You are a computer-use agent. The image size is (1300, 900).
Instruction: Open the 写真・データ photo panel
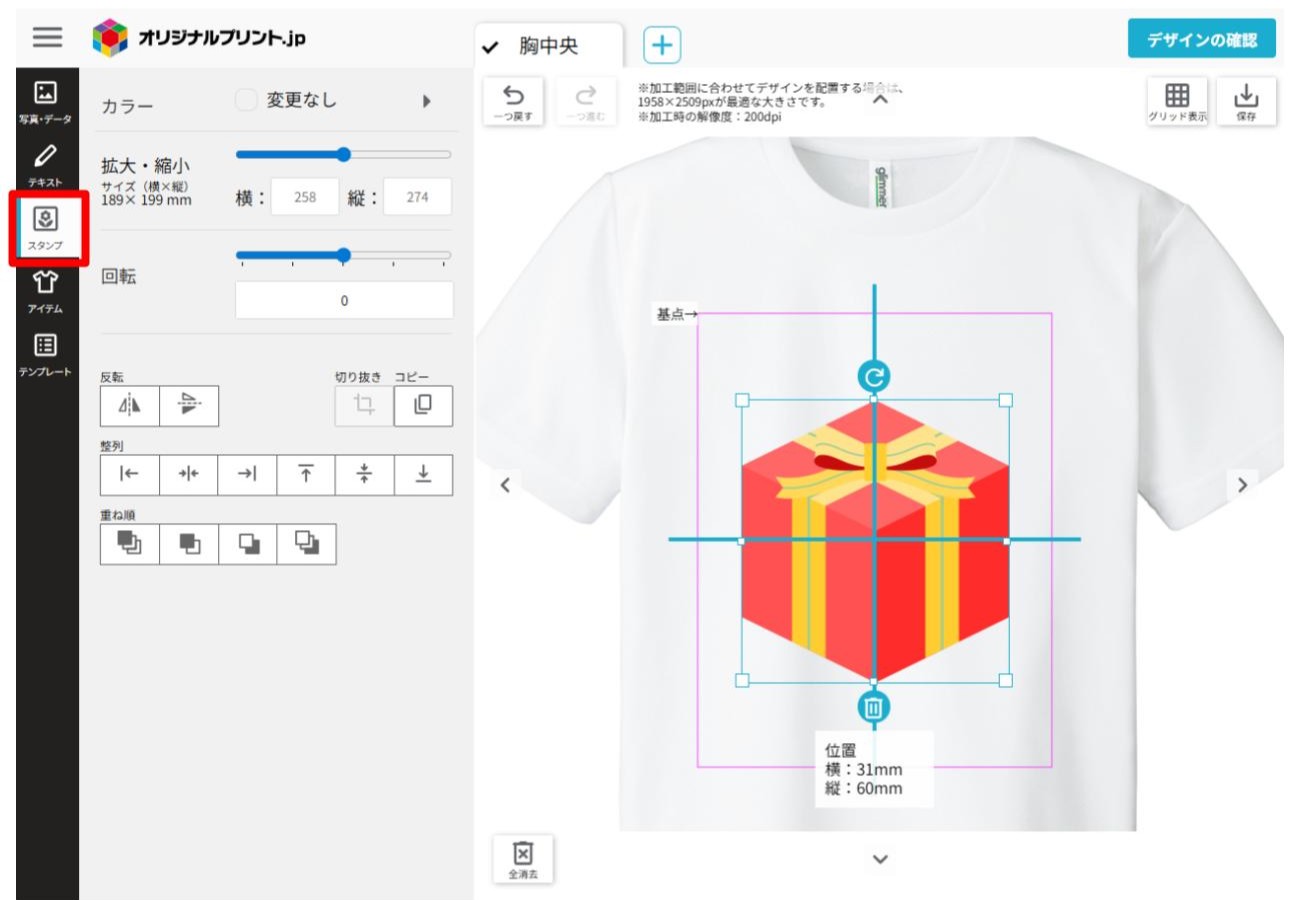pyautogui.click(x=44, y=102)
